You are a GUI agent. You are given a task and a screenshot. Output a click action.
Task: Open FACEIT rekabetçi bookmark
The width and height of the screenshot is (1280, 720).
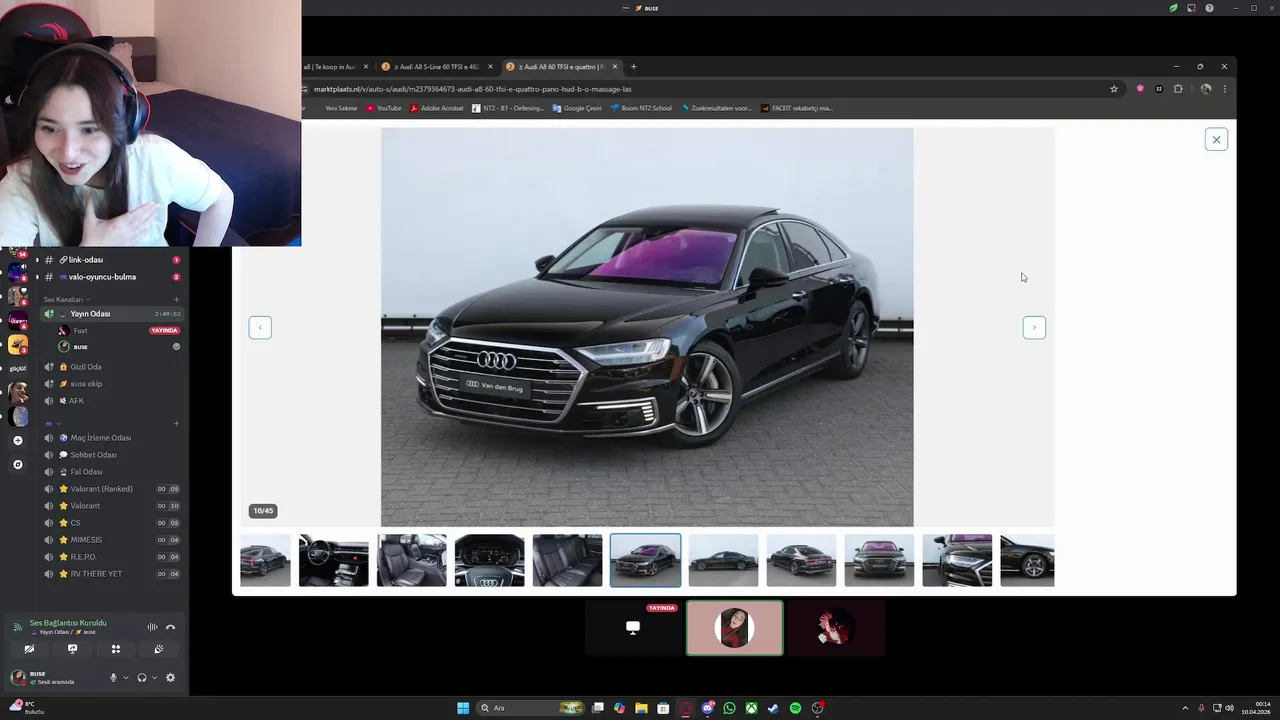(796, 108)
